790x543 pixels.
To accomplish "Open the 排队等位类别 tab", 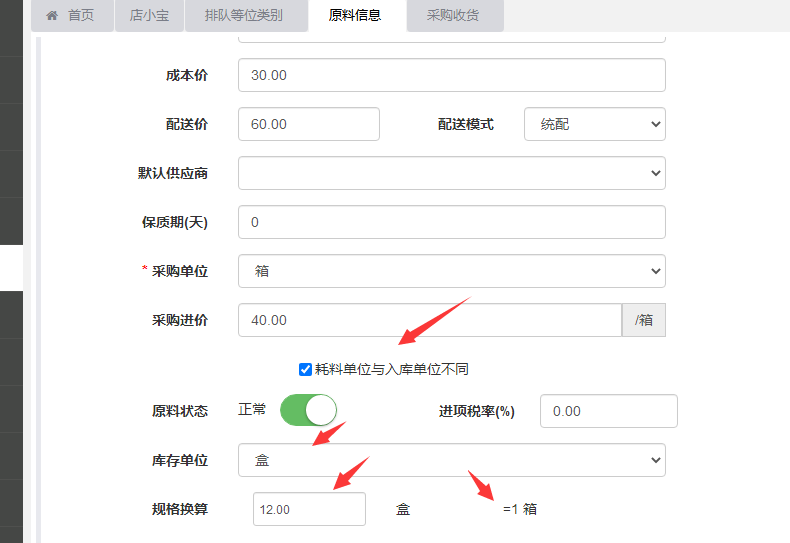I will 243,16.
